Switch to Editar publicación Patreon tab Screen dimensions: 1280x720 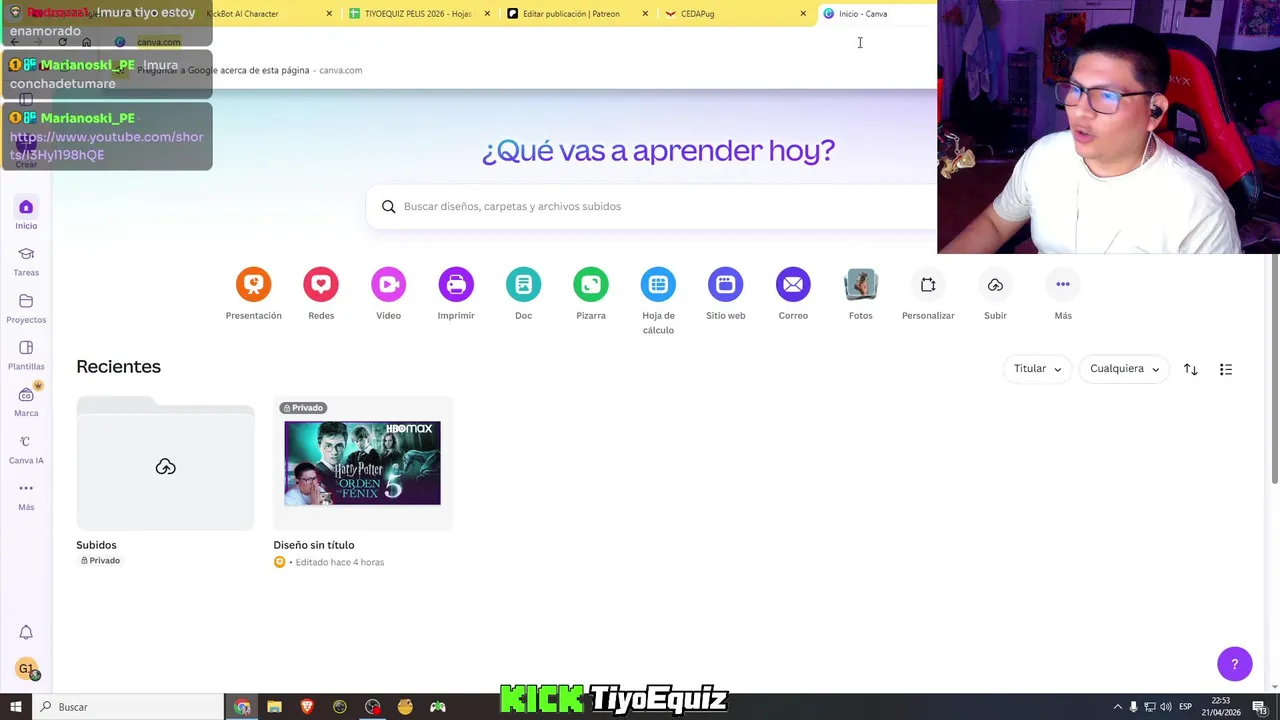pos(572,14)
